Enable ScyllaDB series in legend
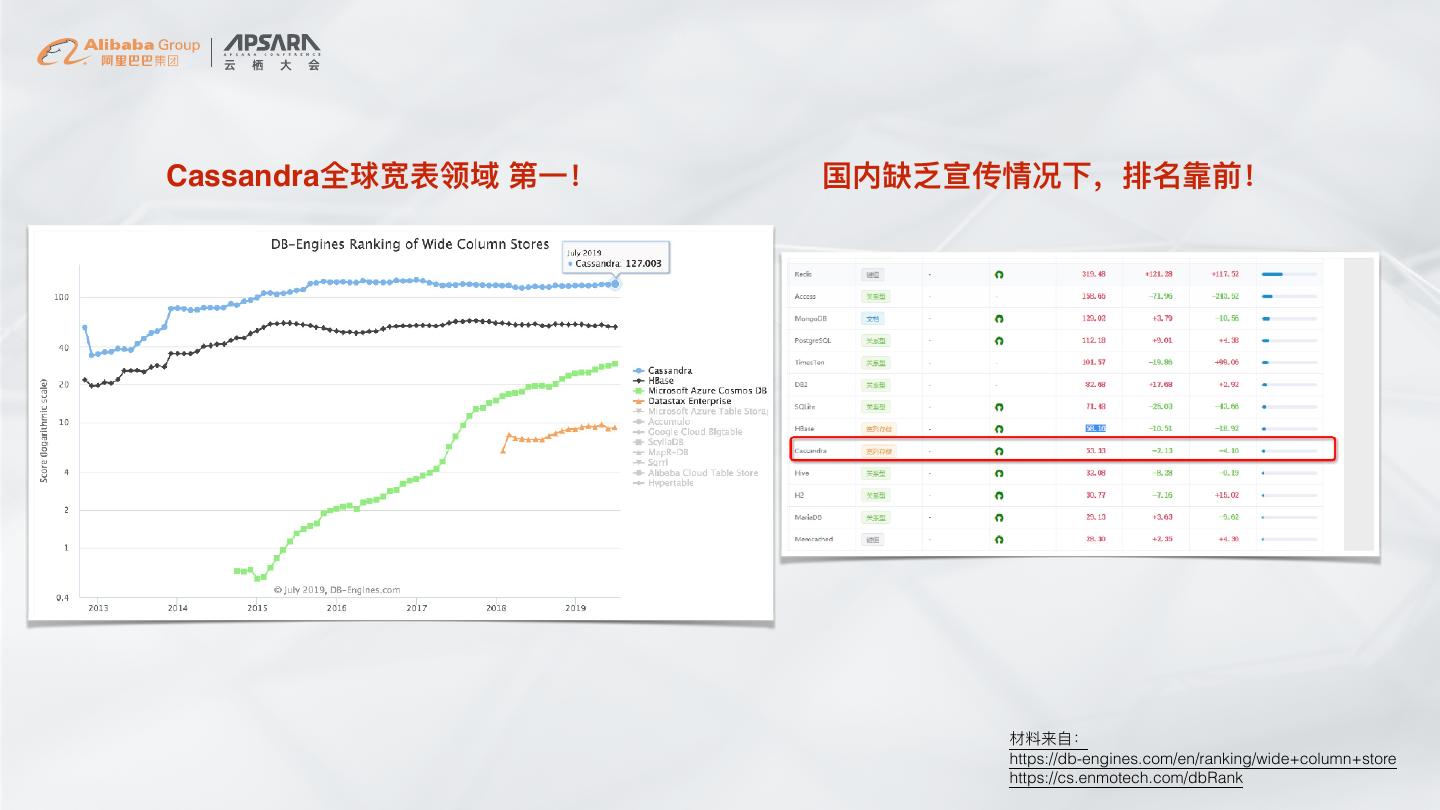Screen dimensions: 1440x810 [659, 441]
